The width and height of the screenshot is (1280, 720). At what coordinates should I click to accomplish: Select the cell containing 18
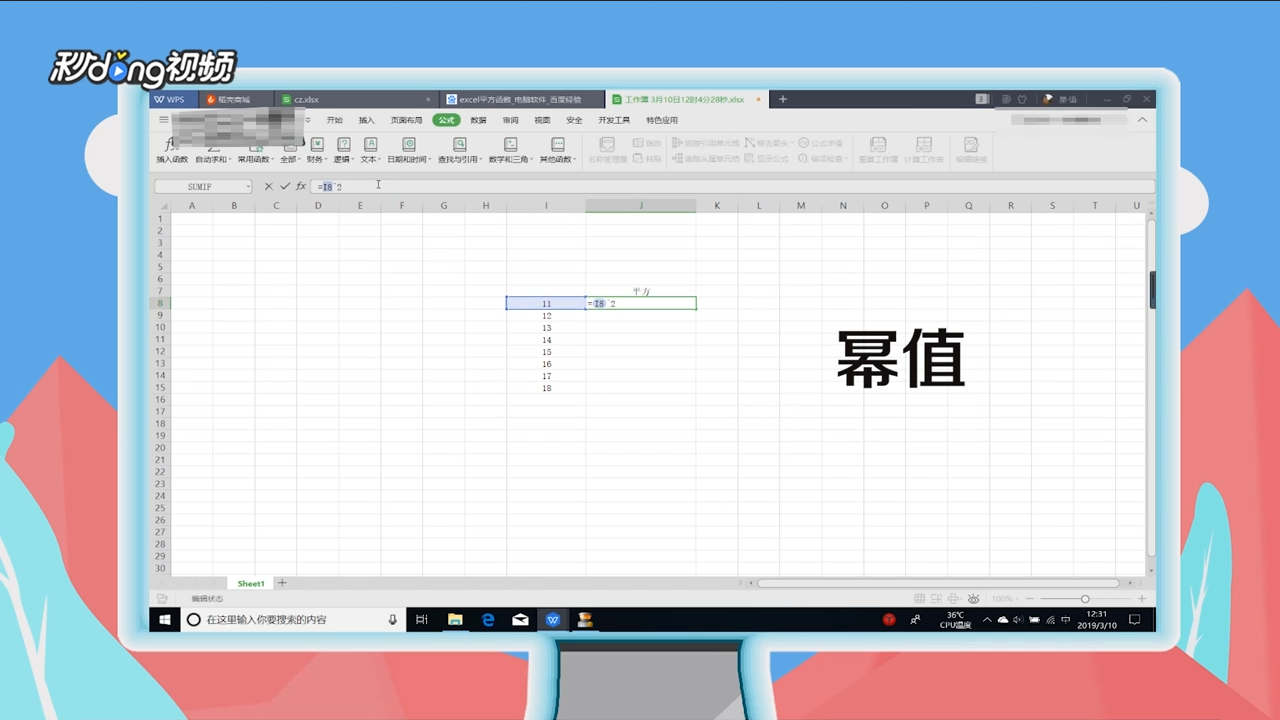pyautogui.click(x=546, y=388)
